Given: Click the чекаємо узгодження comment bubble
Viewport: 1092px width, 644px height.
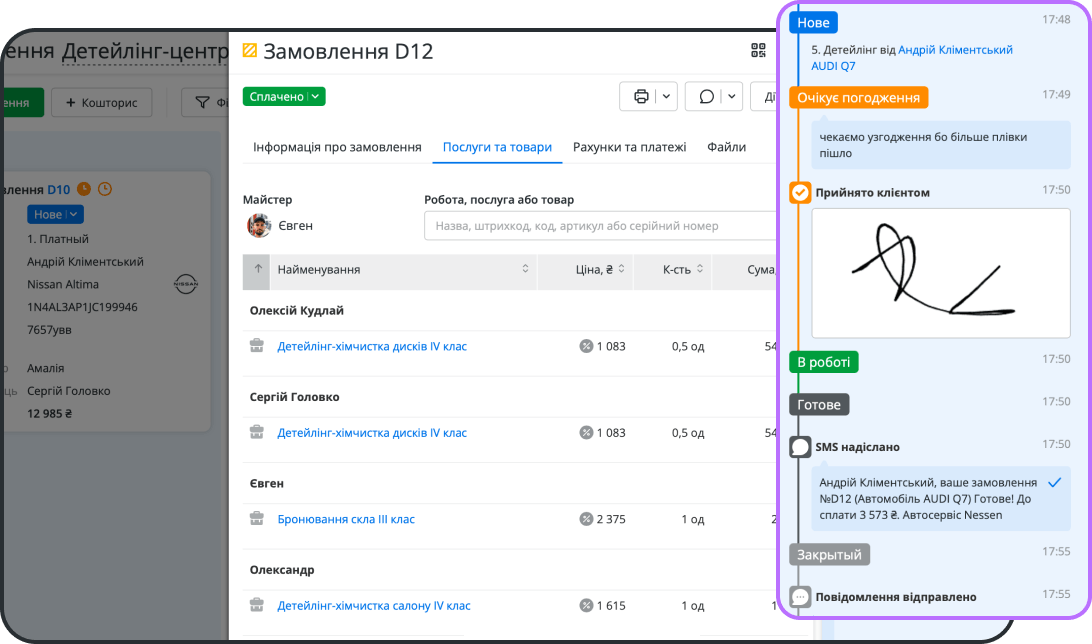Looking at the screenshot, I should tap(941, 145).
